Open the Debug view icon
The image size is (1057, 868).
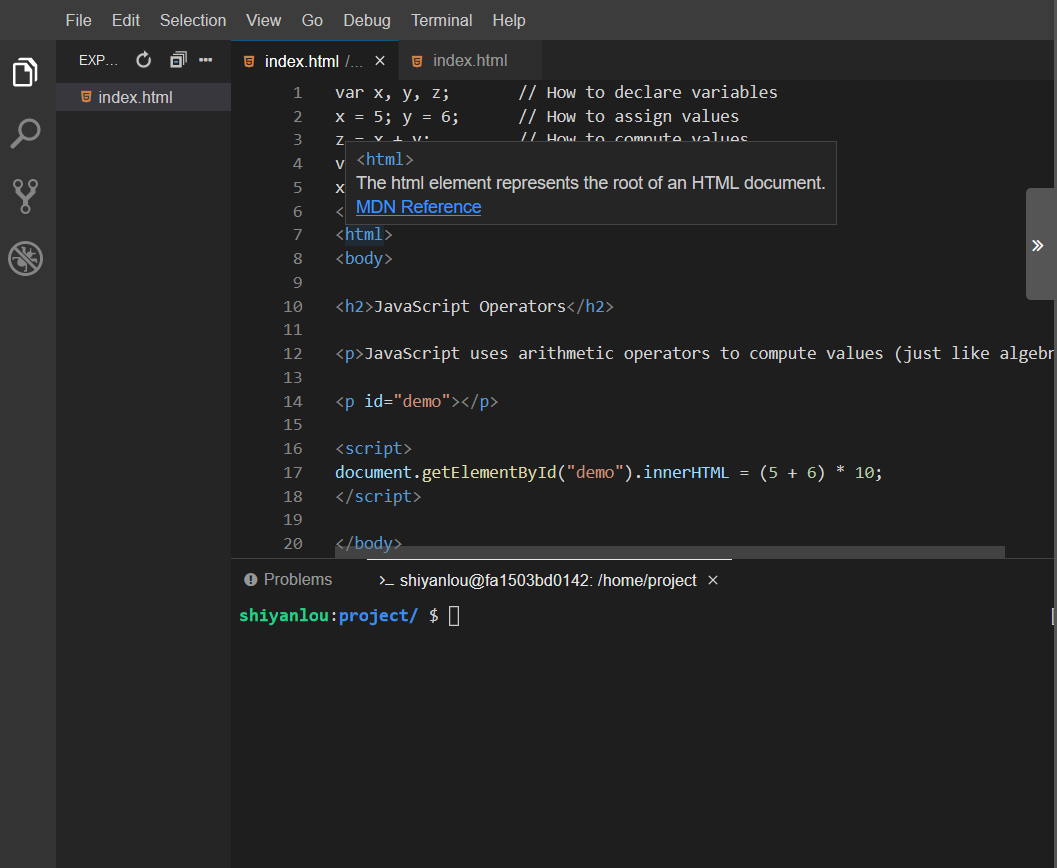pyautogui.click(x=25, y=258)
